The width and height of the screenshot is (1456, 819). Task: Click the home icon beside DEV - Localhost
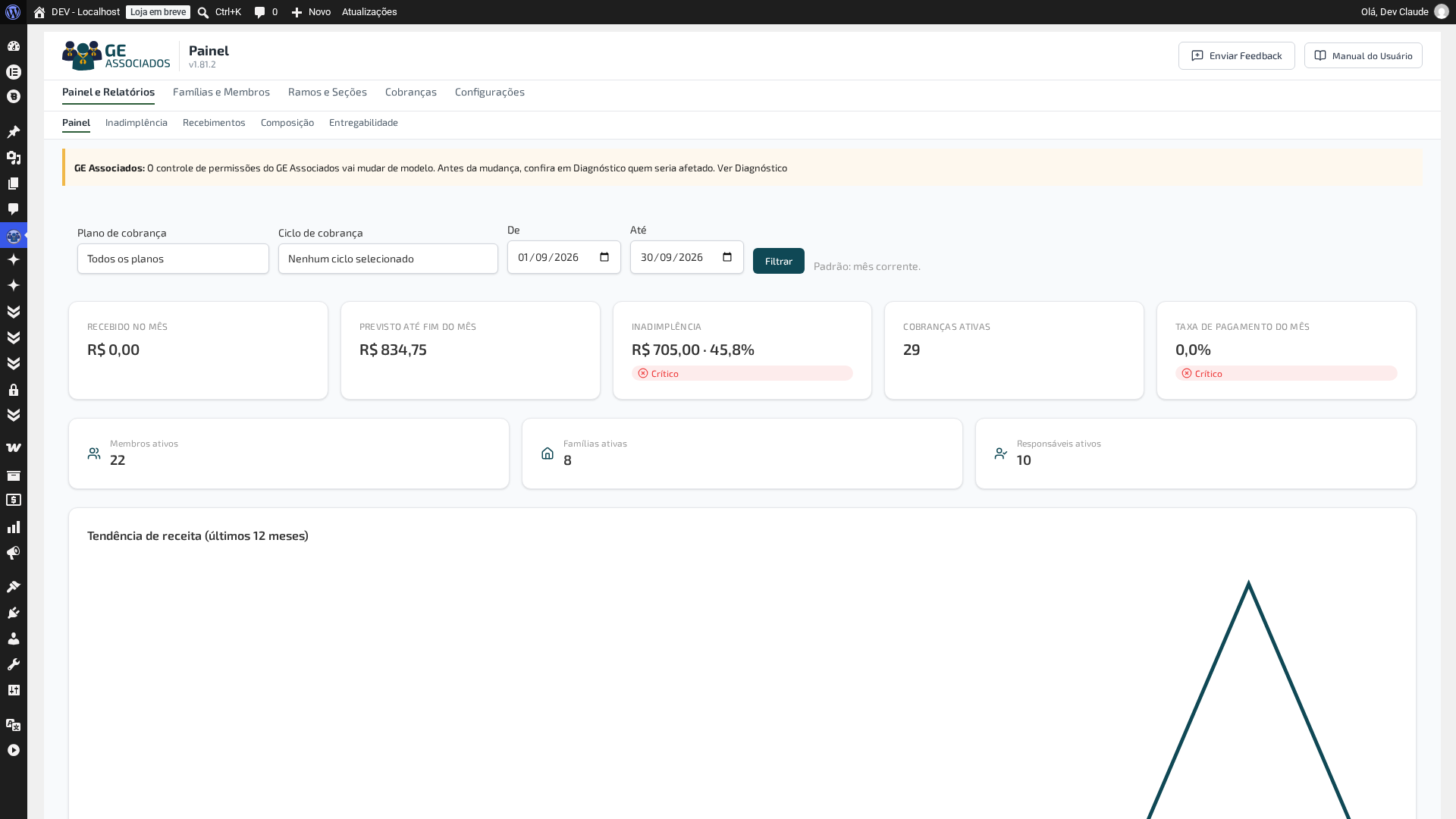[39, 12]
